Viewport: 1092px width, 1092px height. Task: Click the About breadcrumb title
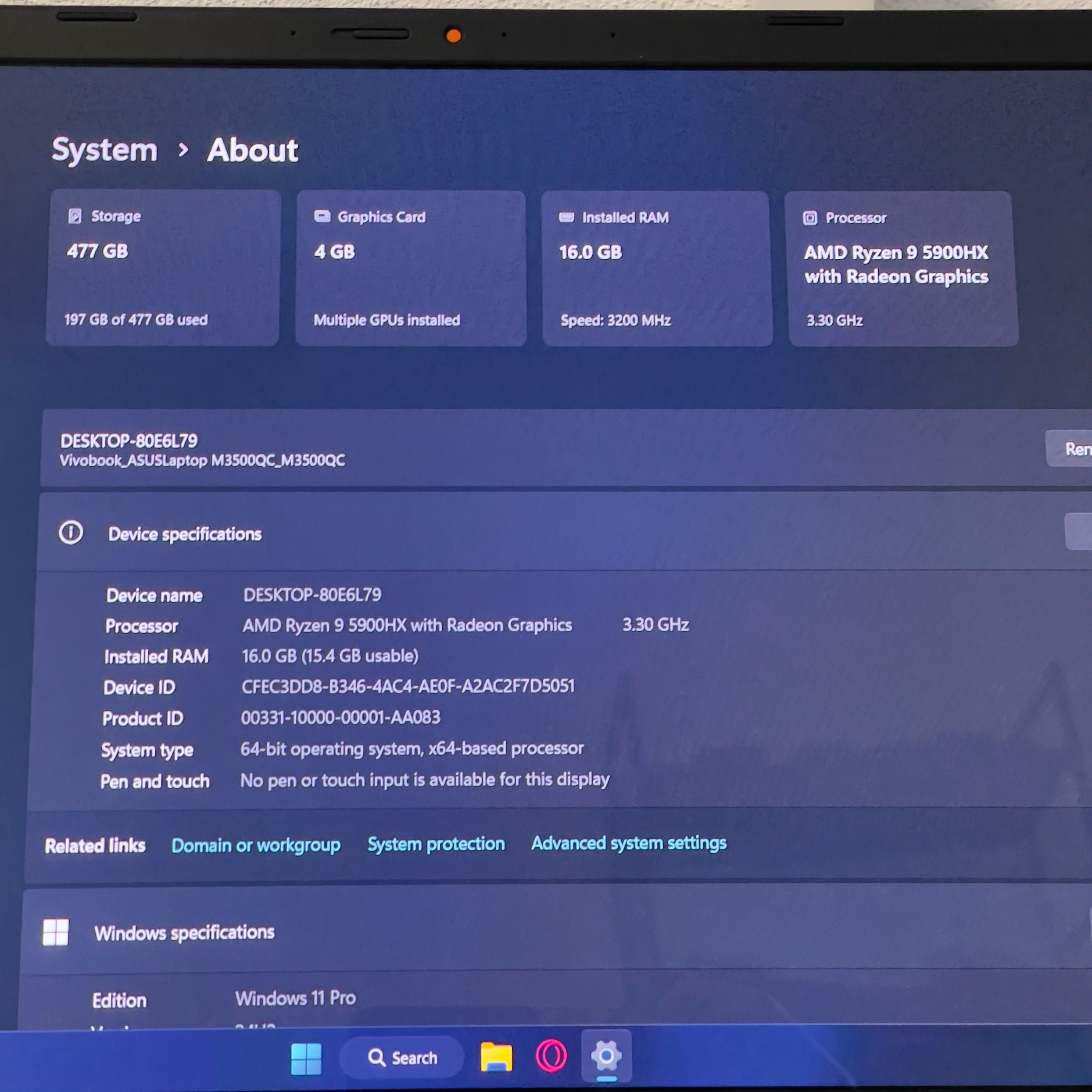tap(252, 150)
